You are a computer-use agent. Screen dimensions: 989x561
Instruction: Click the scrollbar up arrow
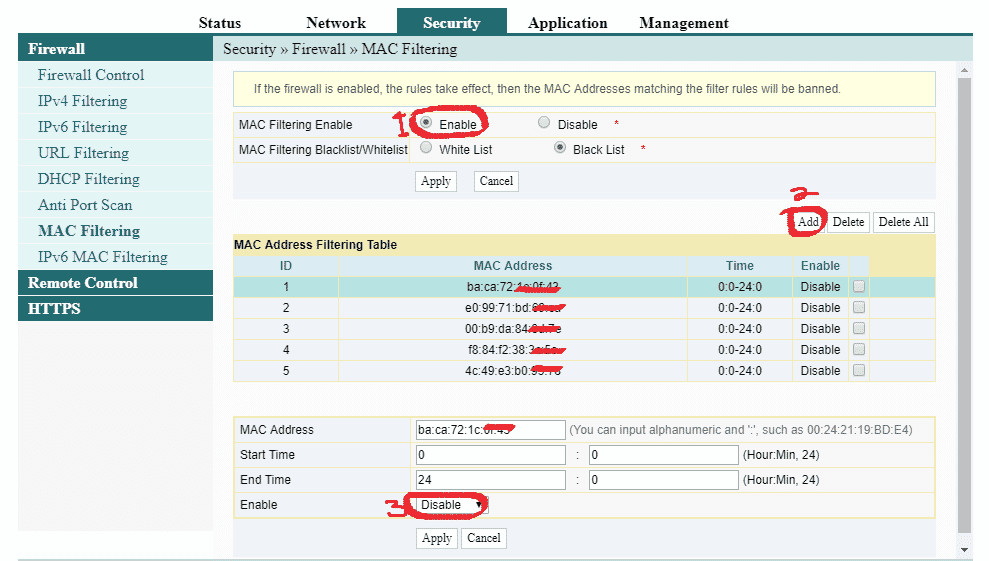964,70
